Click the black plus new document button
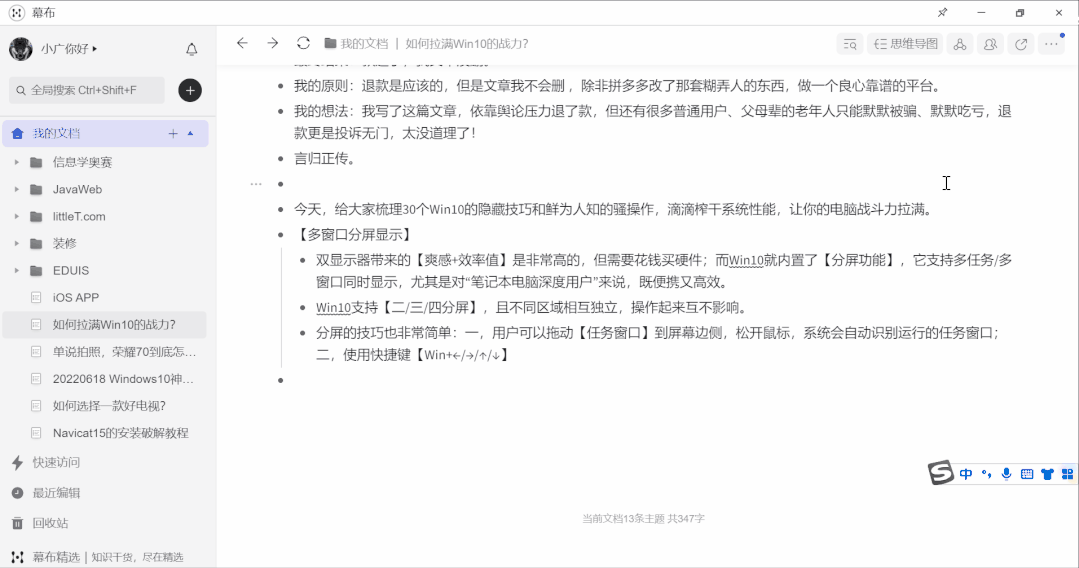This screenshot has height=568, width=1079. [190, 90]
